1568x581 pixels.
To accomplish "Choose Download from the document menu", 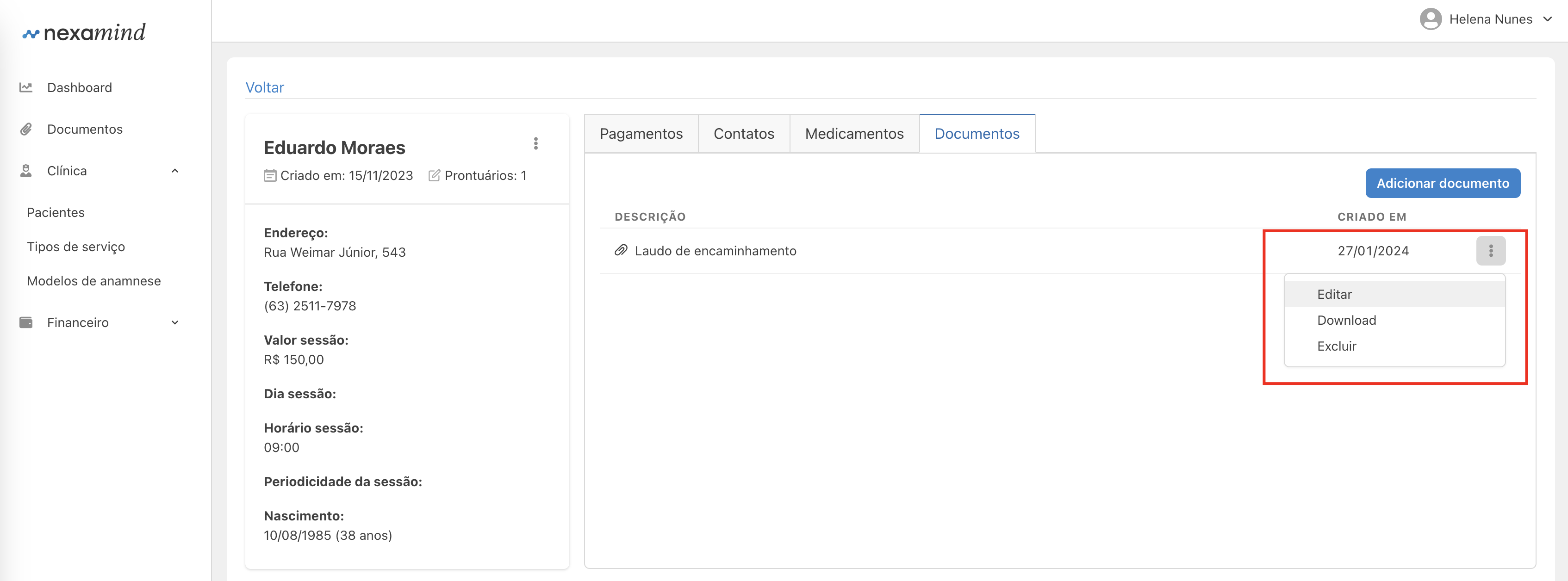I will point(1394,320).
